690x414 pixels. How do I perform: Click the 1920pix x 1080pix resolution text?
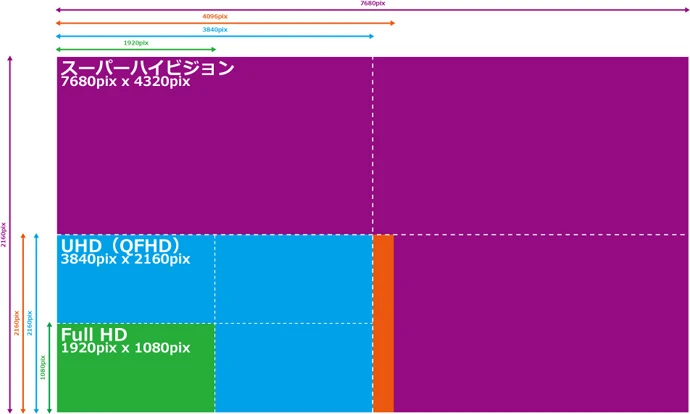[x=125, y=347]
